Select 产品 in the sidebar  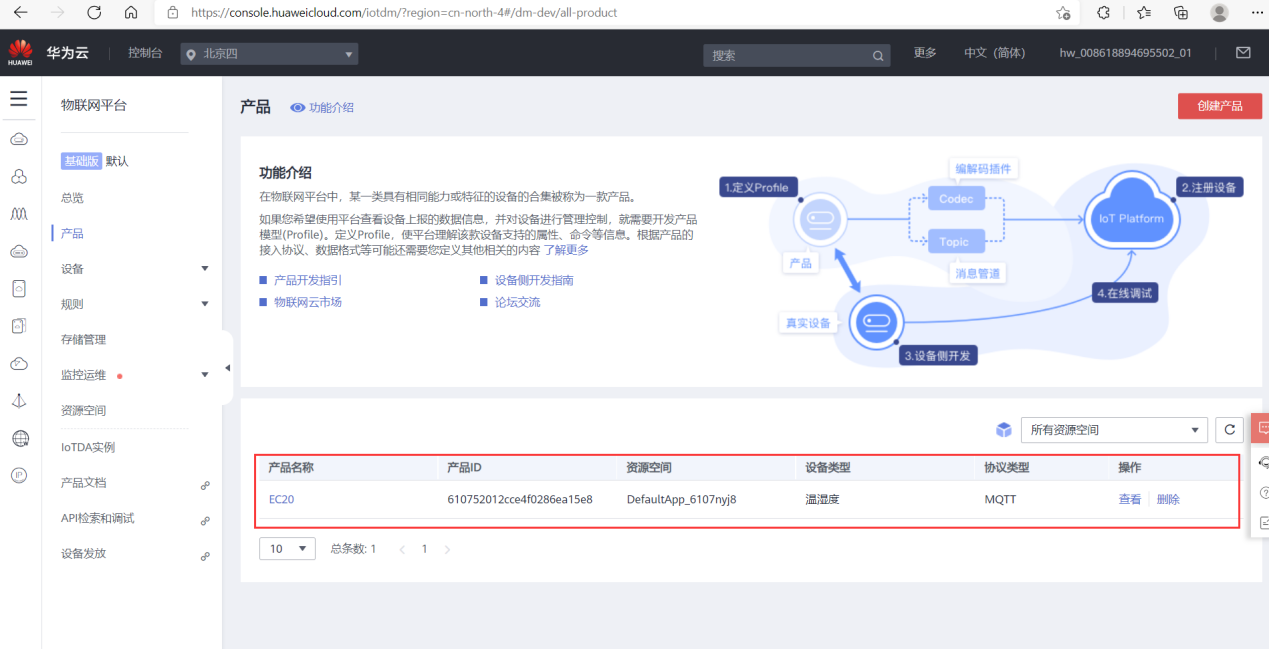click(x=72, y=233)
